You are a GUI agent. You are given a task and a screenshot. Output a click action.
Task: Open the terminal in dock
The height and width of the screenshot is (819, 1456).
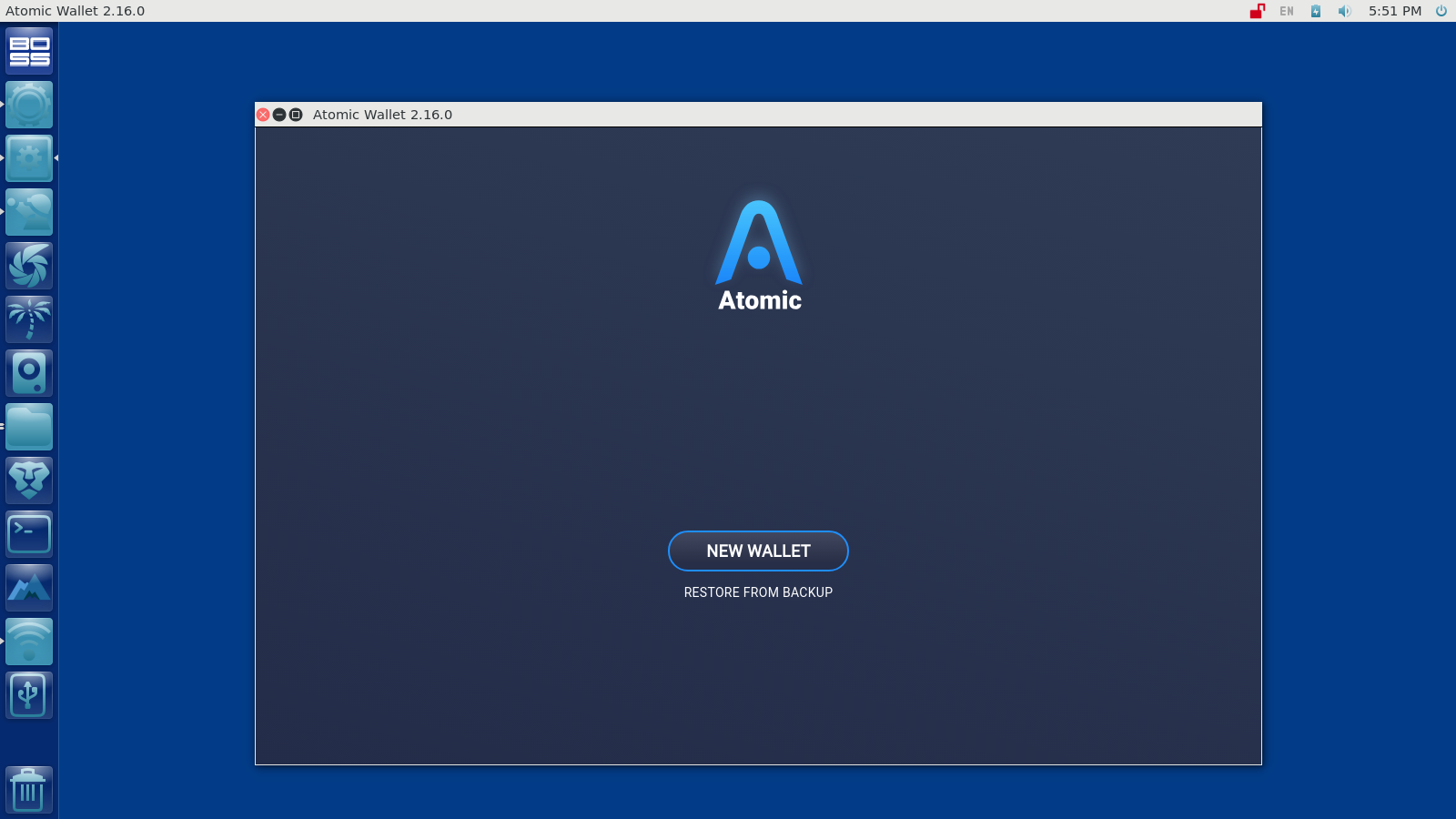29,534
